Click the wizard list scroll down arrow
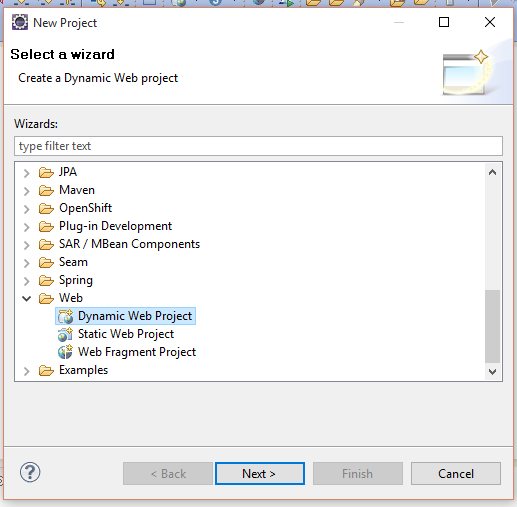Screen dimensions: 517x507 (x=492, y=371)
